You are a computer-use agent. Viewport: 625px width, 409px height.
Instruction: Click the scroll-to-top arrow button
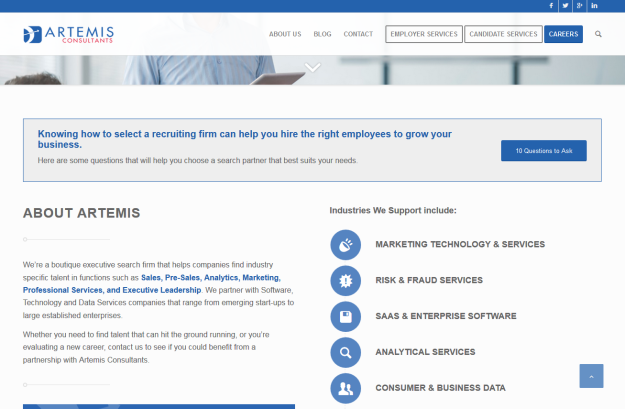591,376
